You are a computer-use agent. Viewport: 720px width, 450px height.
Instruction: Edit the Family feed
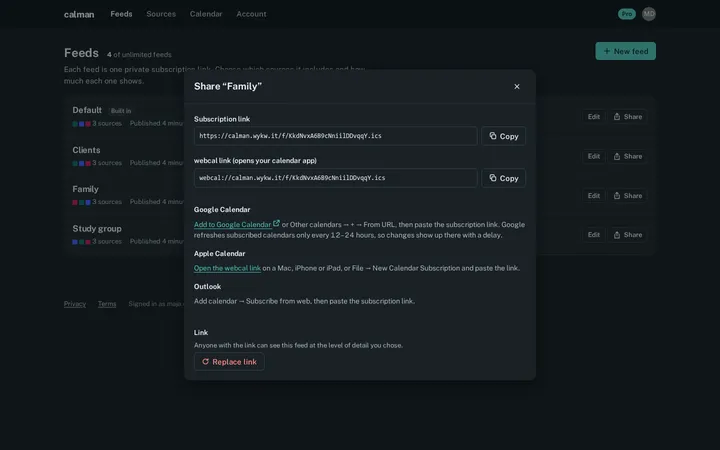click(594, 196)
